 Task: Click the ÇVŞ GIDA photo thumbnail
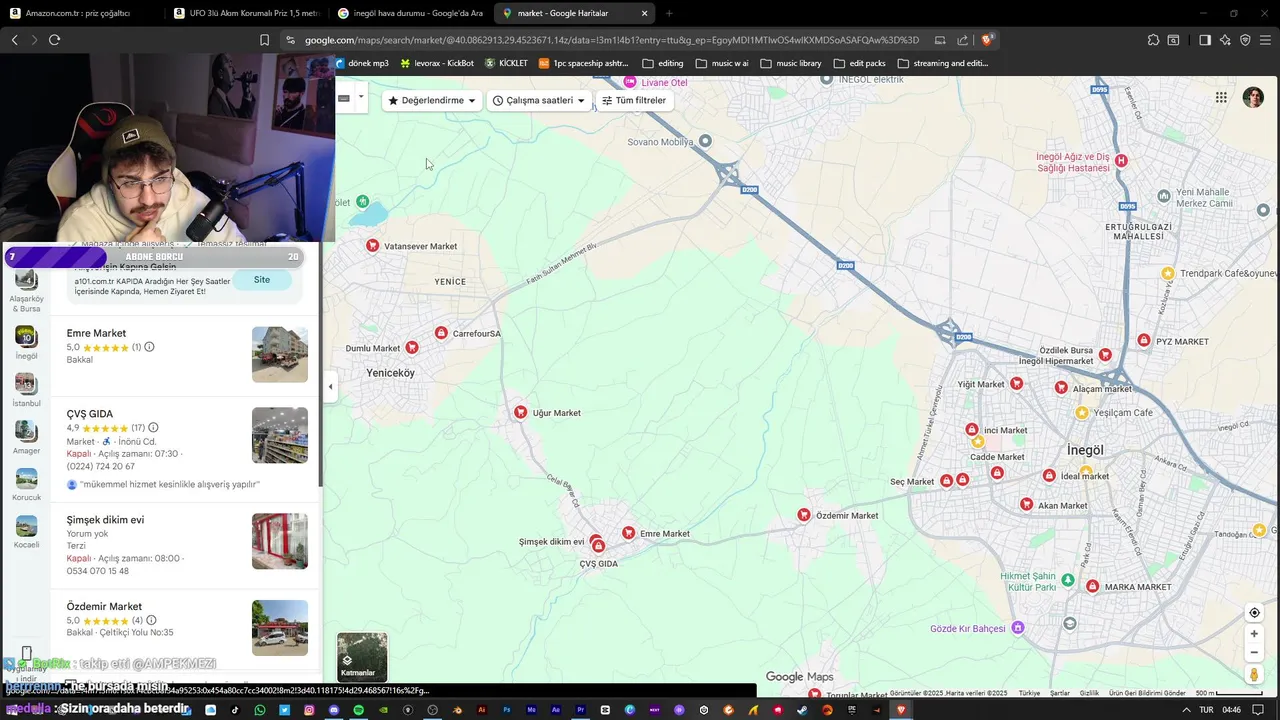pos(280,435)
